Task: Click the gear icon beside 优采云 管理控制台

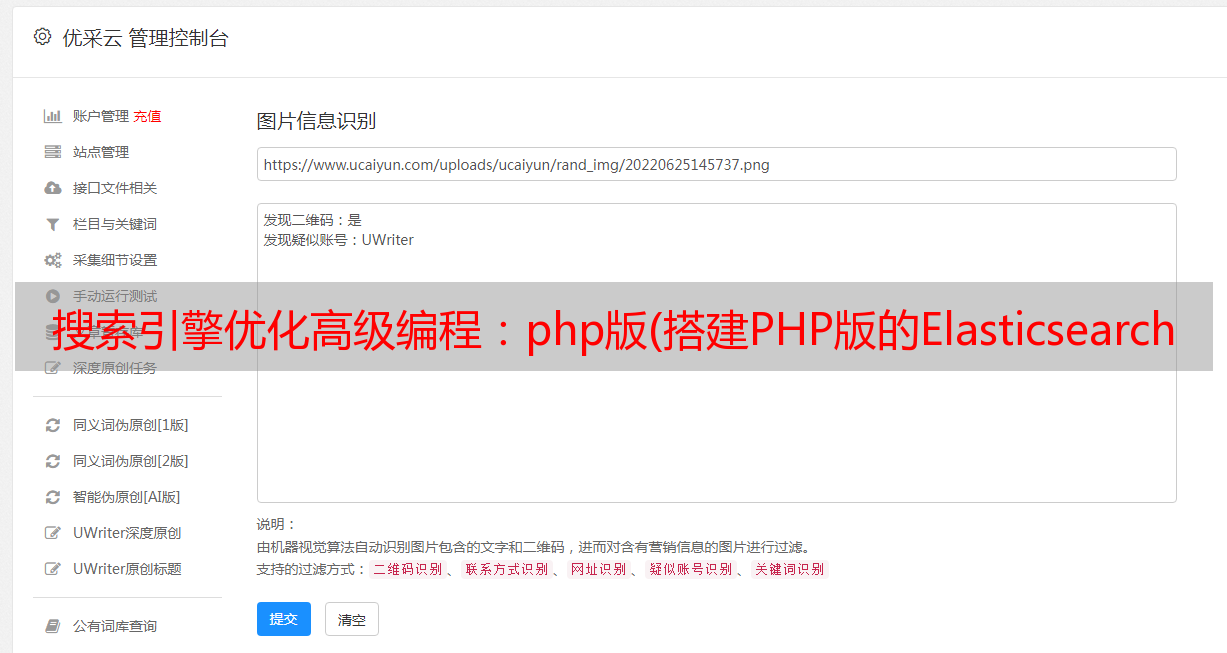Action: [42, 37]
